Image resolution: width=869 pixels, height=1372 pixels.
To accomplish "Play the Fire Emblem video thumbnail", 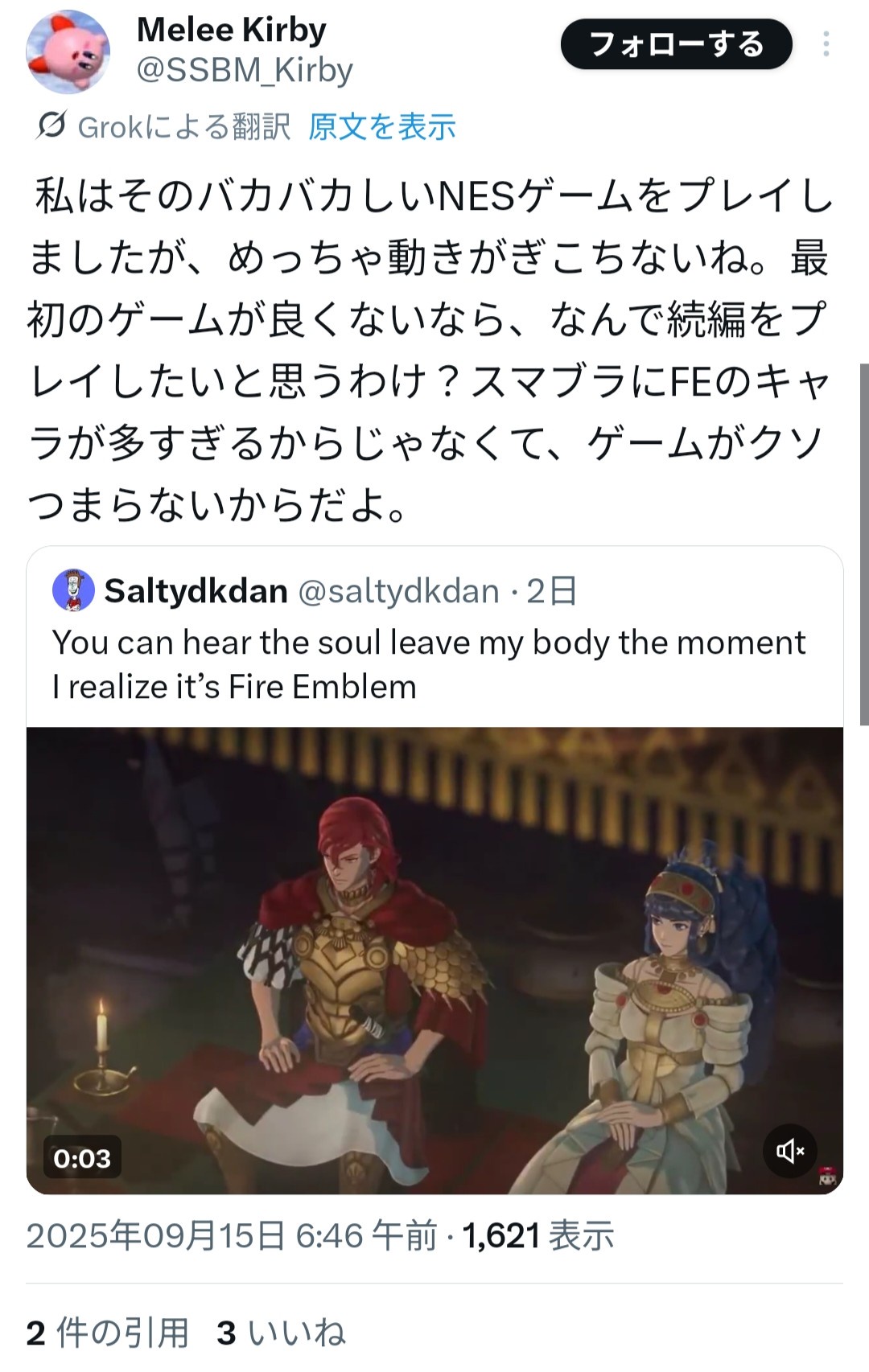I will tap(434, 960).
